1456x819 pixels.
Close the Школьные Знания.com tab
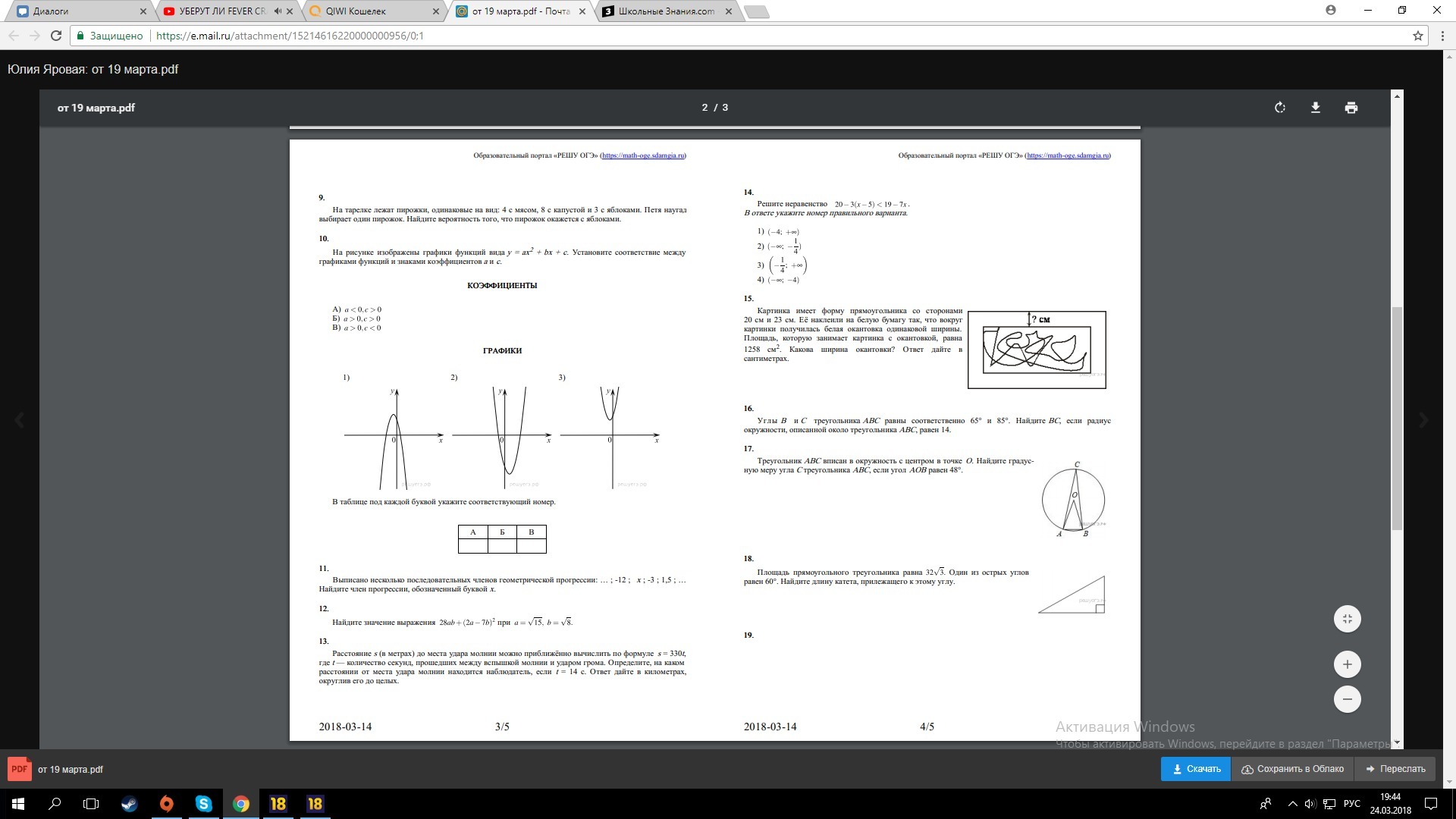(729, 11)
